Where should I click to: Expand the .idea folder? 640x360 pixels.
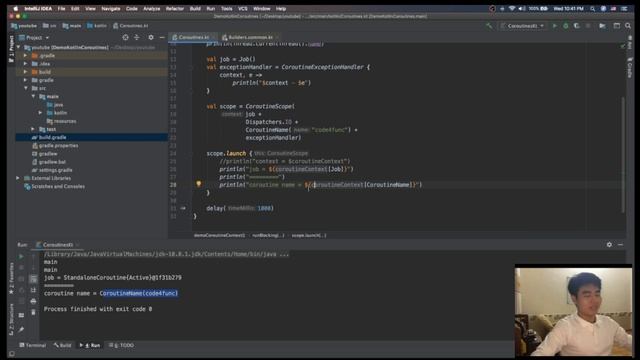[x=26, y=64]
